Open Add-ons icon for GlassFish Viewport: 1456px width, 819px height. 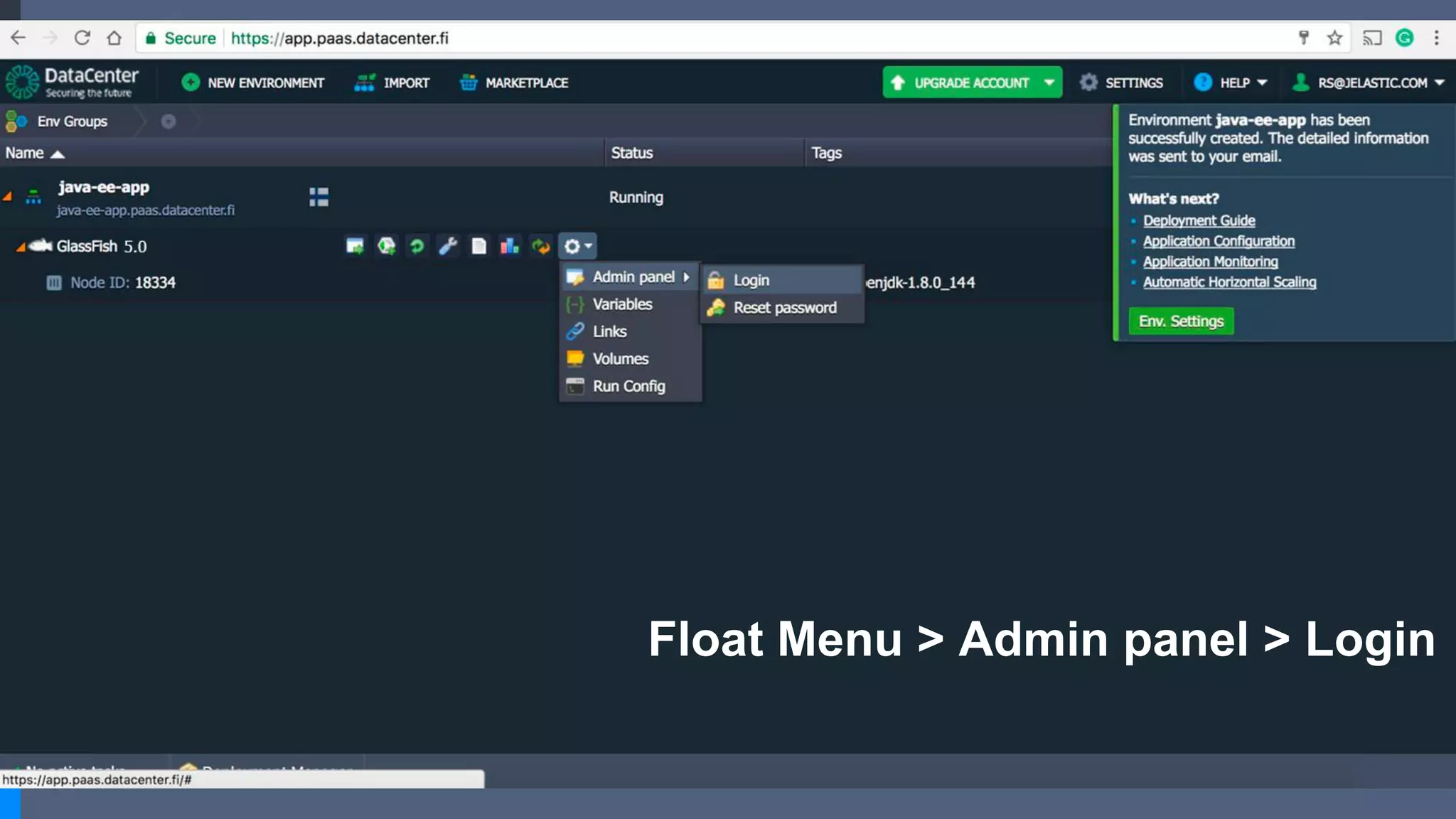click(x=386, y=246)
